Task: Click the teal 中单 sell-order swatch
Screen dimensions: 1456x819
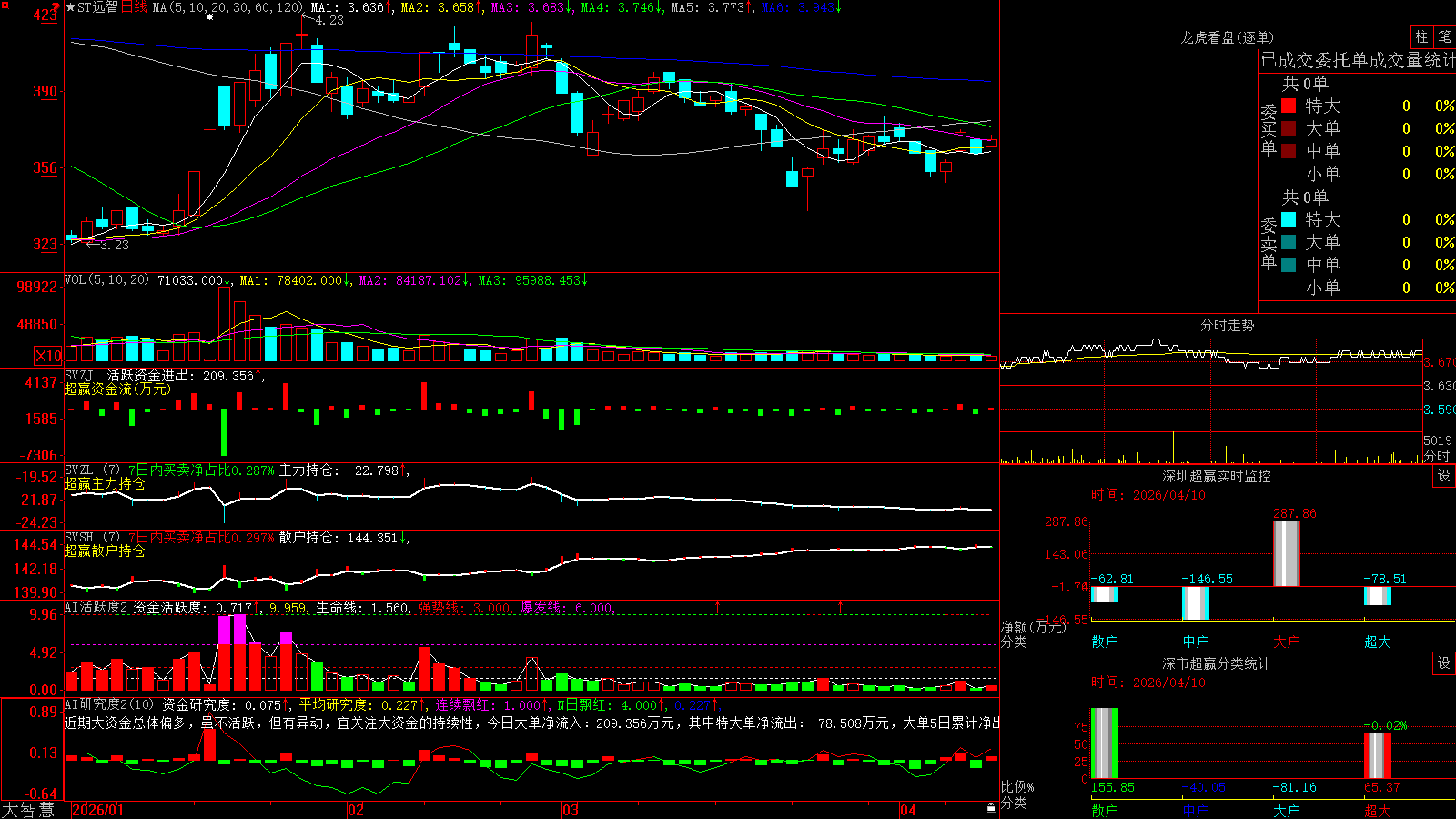Action: (x=1289, y=265)
